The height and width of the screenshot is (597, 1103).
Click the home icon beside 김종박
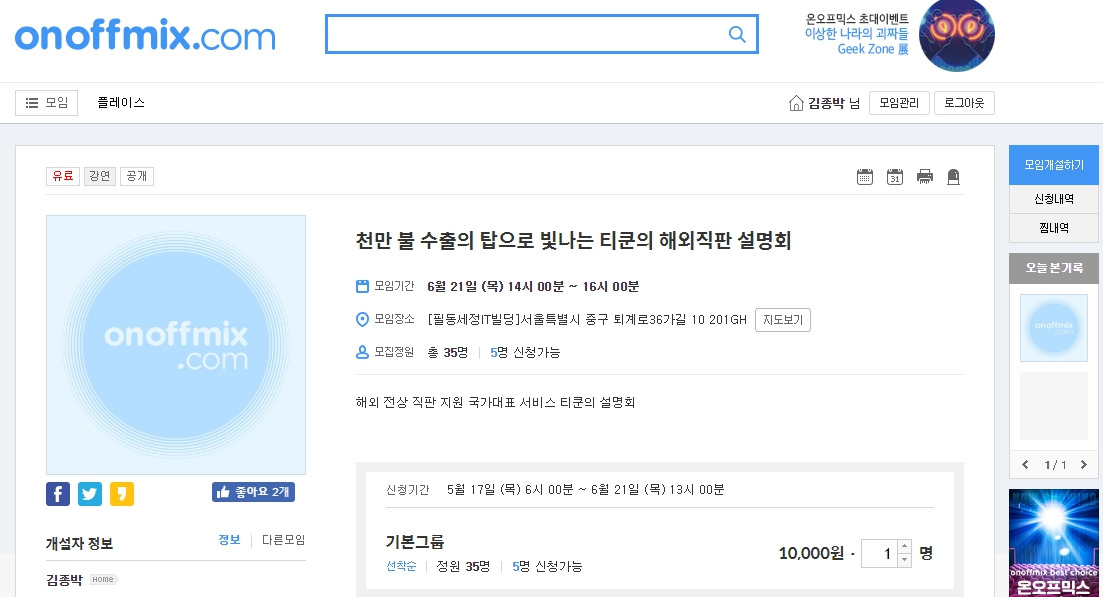(796, 103)
